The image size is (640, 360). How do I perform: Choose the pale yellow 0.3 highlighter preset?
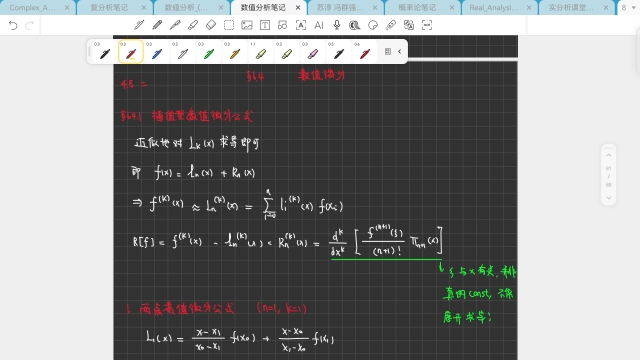(287, 52)
